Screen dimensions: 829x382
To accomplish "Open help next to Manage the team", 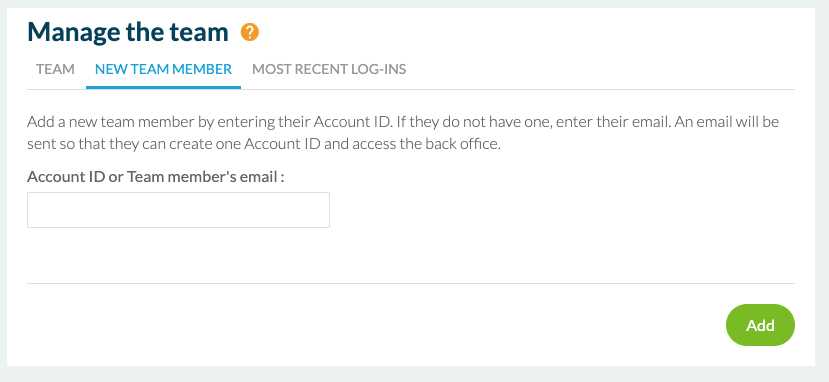I will 250,32.
